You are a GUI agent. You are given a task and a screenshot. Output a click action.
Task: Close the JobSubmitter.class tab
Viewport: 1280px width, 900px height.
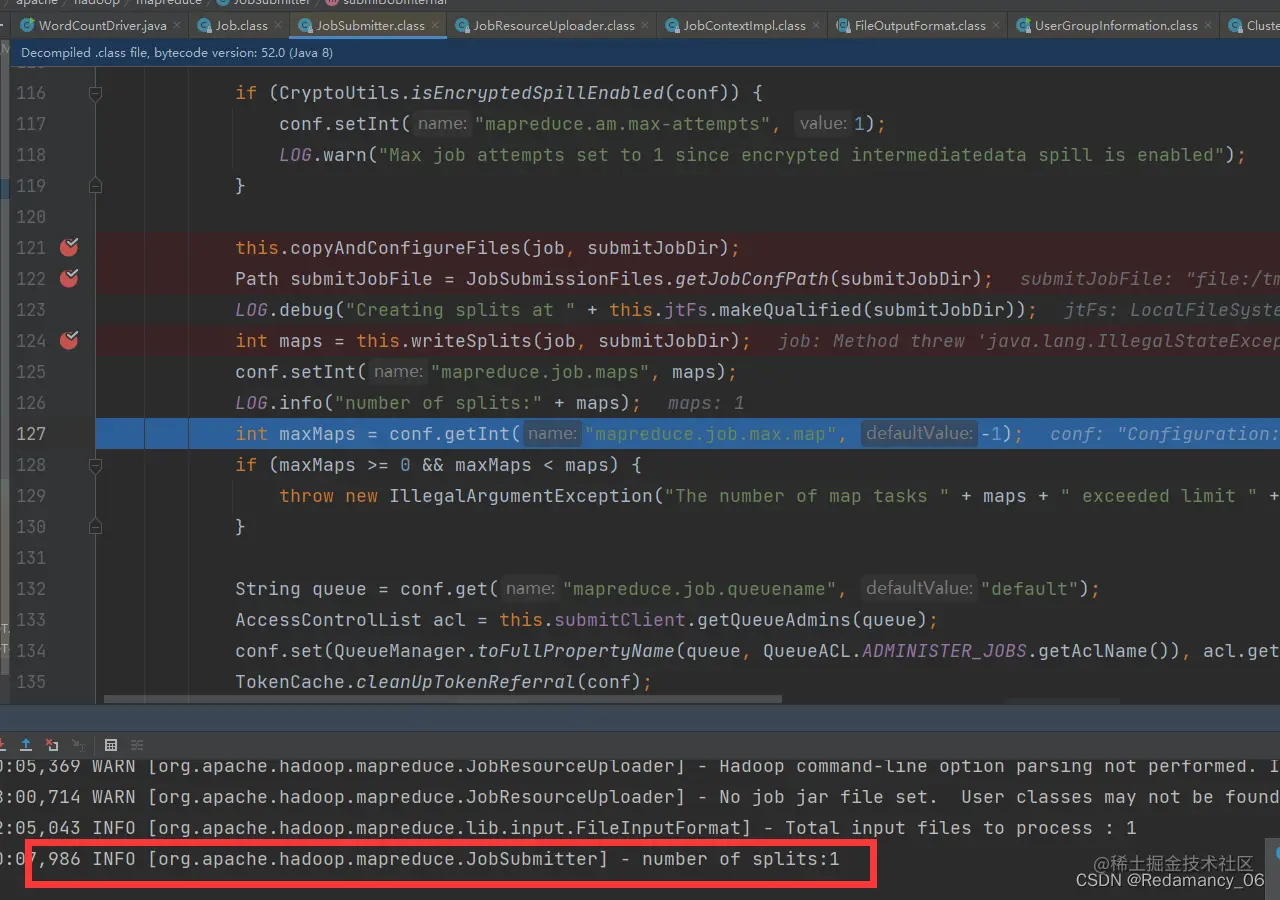(x=435, y=26)
